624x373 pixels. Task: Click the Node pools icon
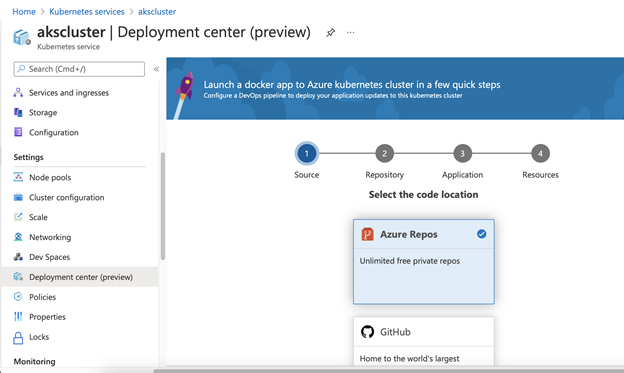pyautogui.click(x=18, y=177)
